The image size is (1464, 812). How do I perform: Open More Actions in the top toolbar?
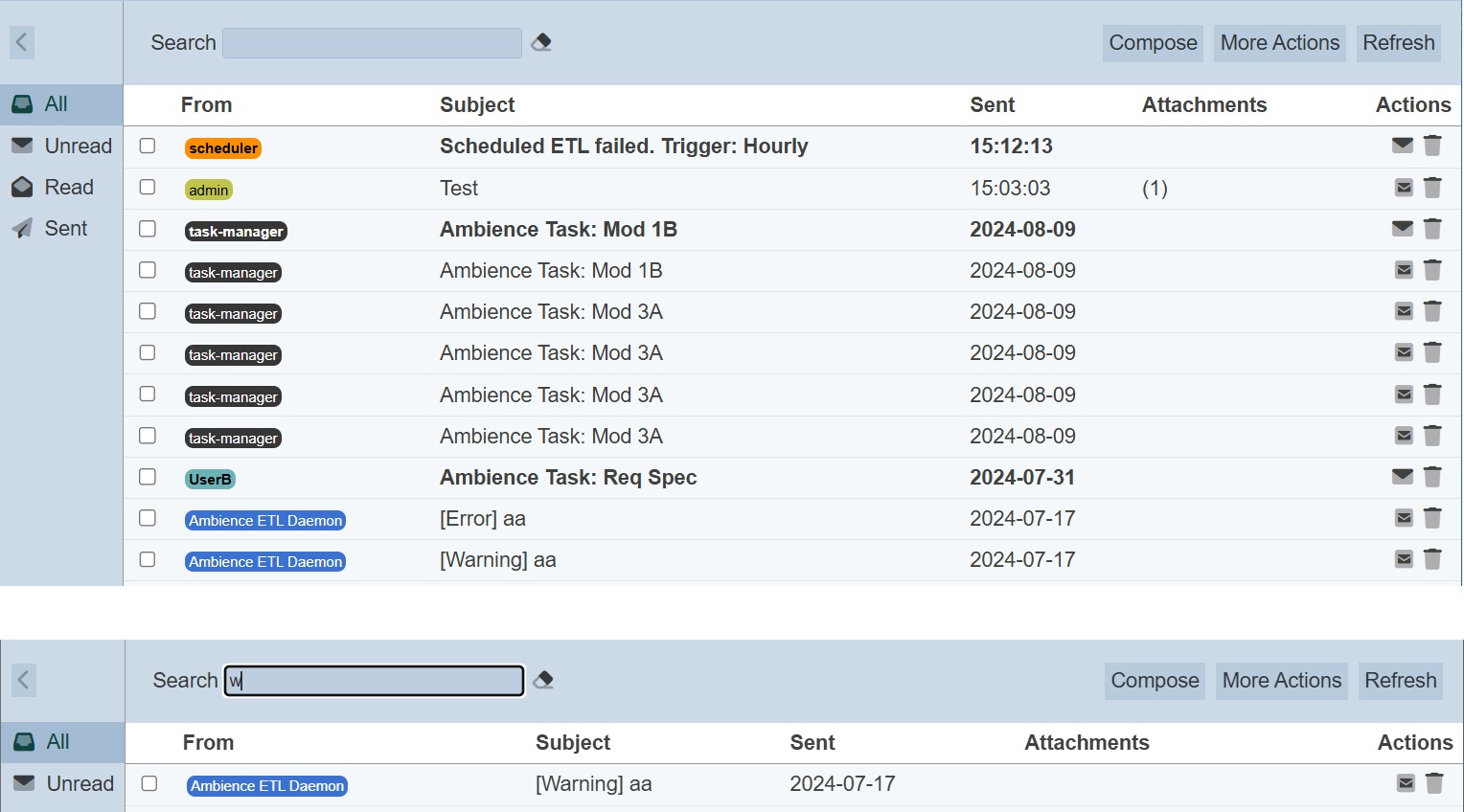click(x=1279, y=43)
